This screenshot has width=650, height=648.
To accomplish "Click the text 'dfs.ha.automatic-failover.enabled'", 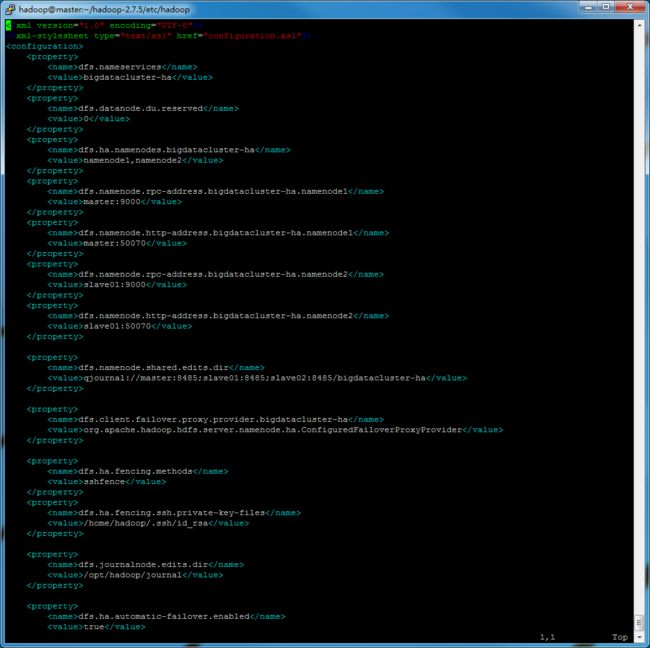I will (x=164, y=616).
